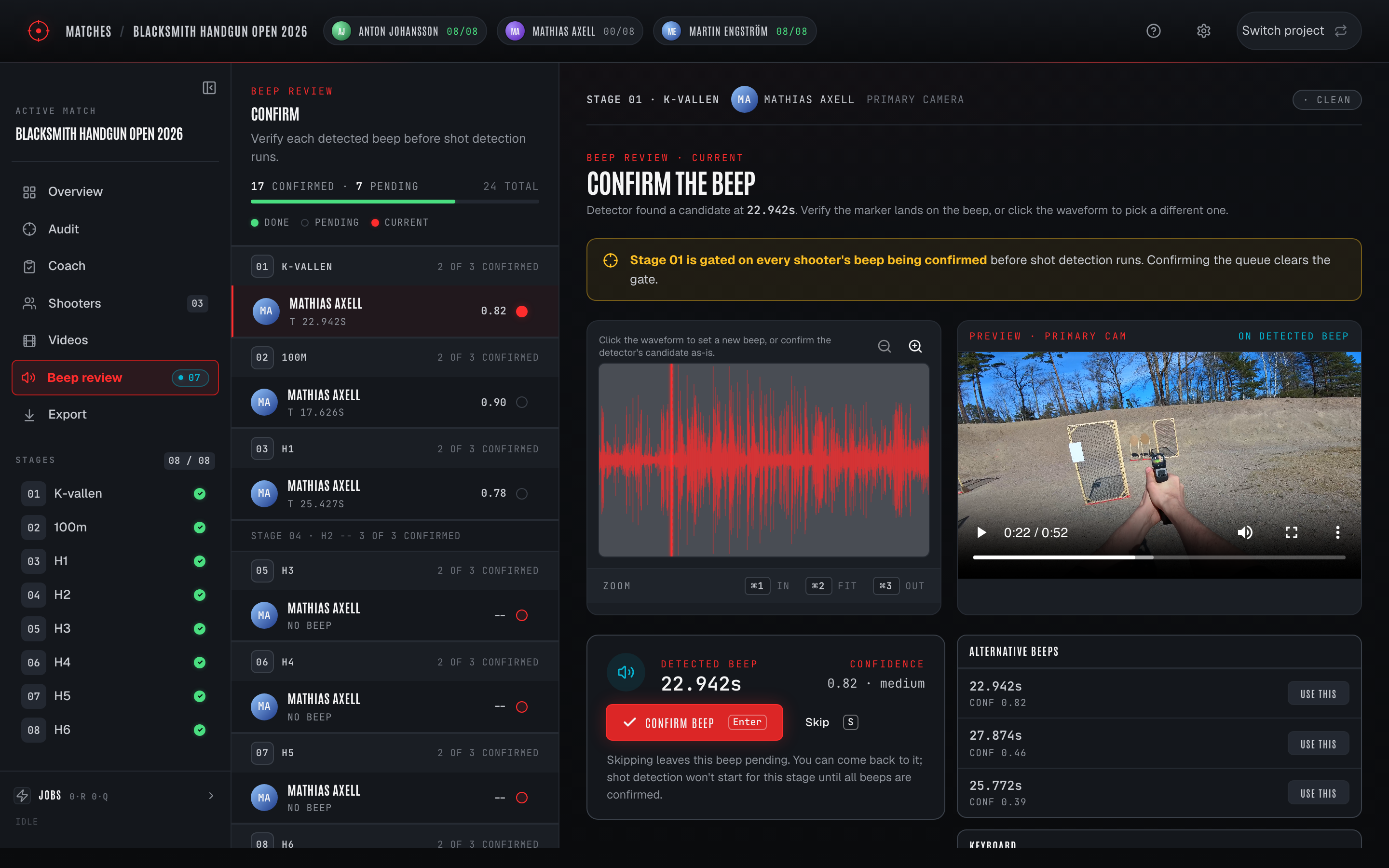Screen dimensions: 1389x868
Task: Select Mathias Axell H3 no-beep entry
Action: 395,615
